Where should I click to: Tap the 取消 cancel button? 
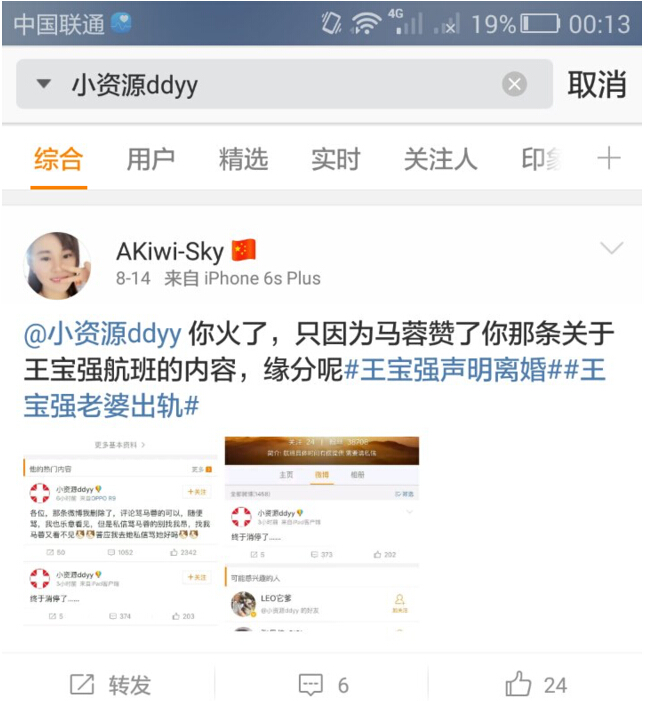597,84
